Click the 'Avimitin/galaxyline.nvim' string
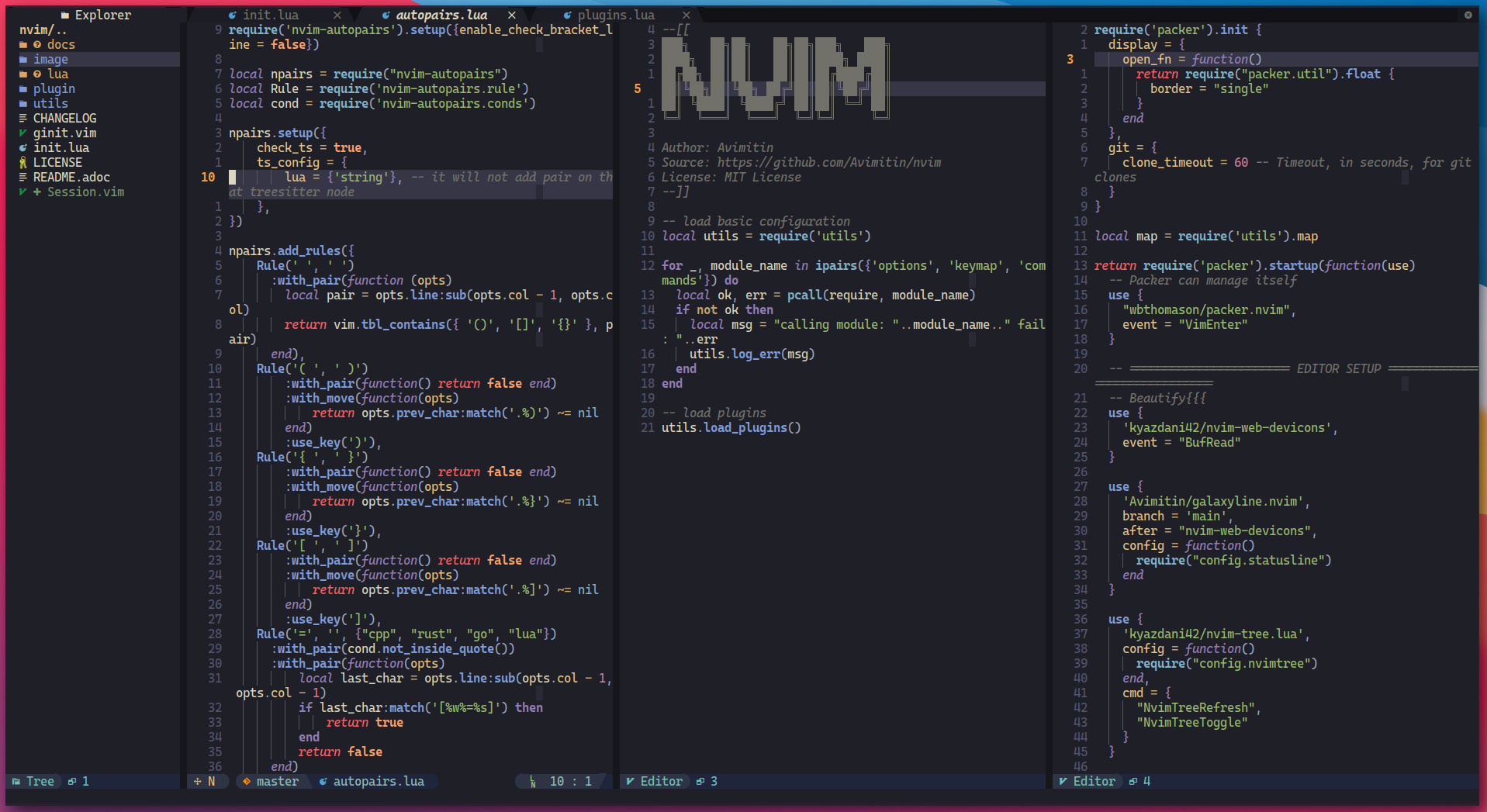The image size is (1487, 812). (1213, 502)
